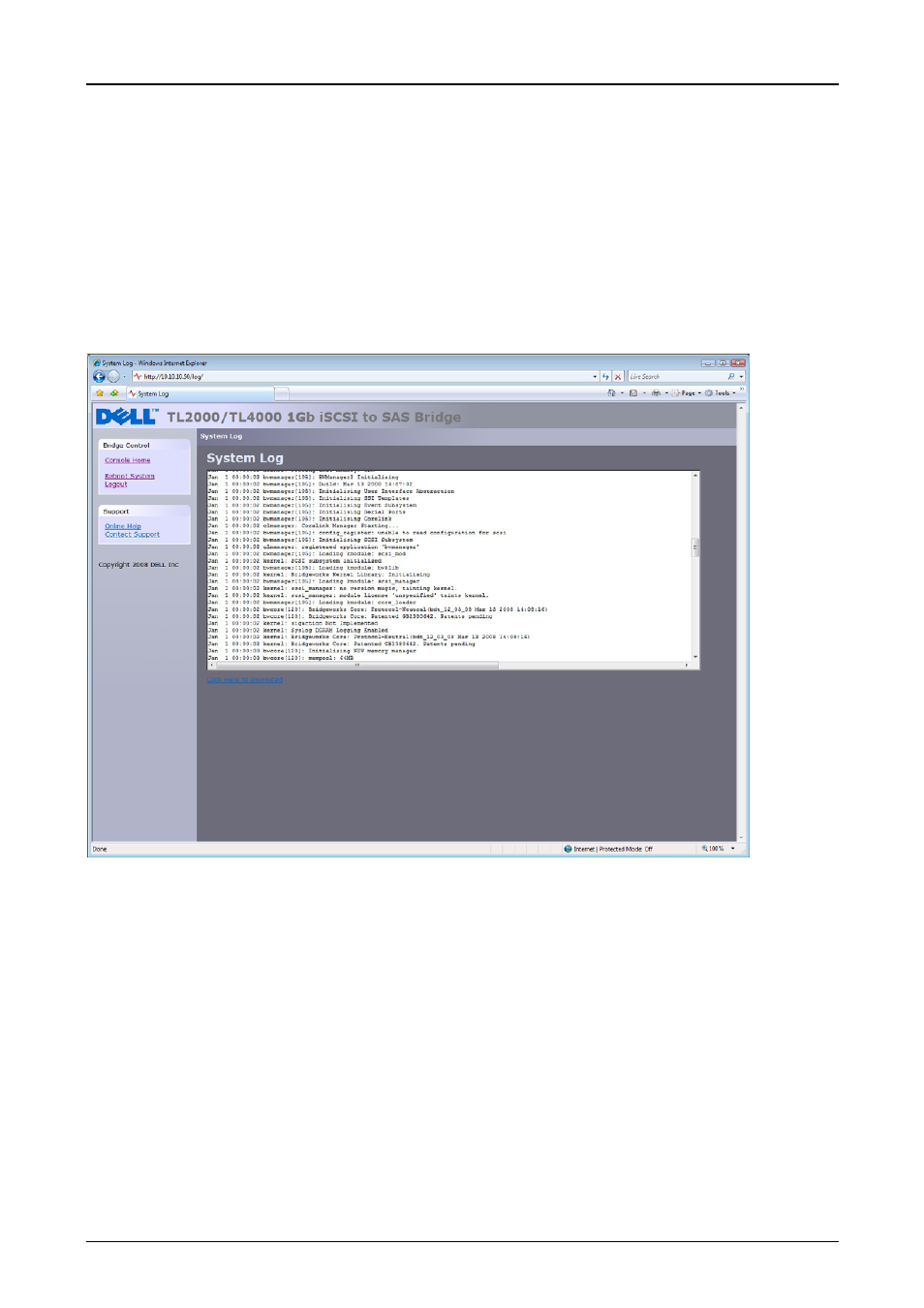The width and height of the screenshot is (924, 1308).
Task: Click the page scrollbar up arrow
Action: click(742, 408)
